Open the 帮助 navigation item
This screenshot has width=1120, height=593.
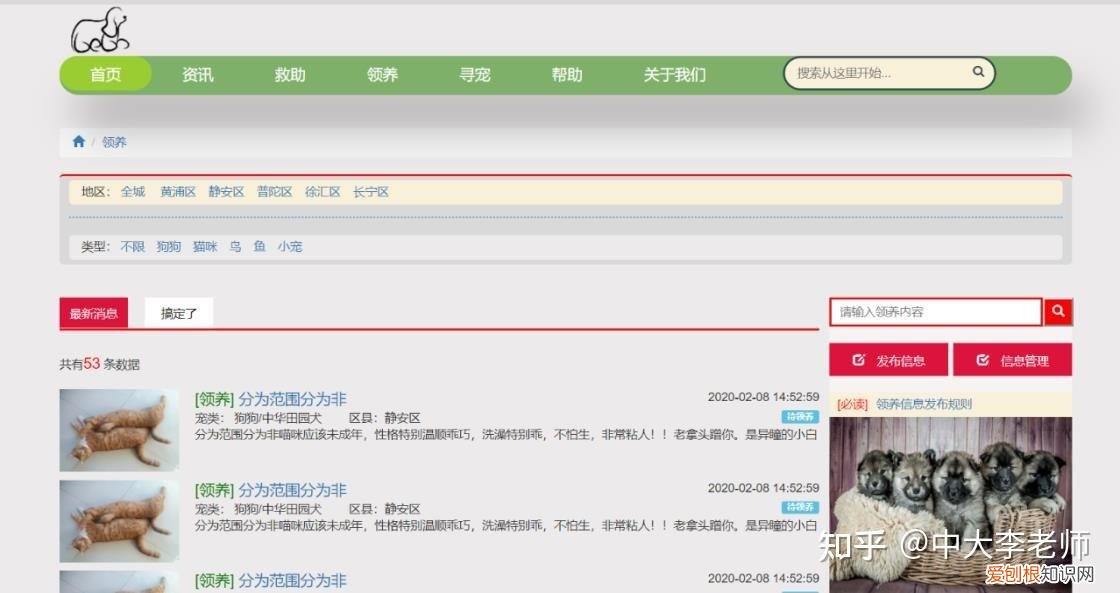pos(567,75)
